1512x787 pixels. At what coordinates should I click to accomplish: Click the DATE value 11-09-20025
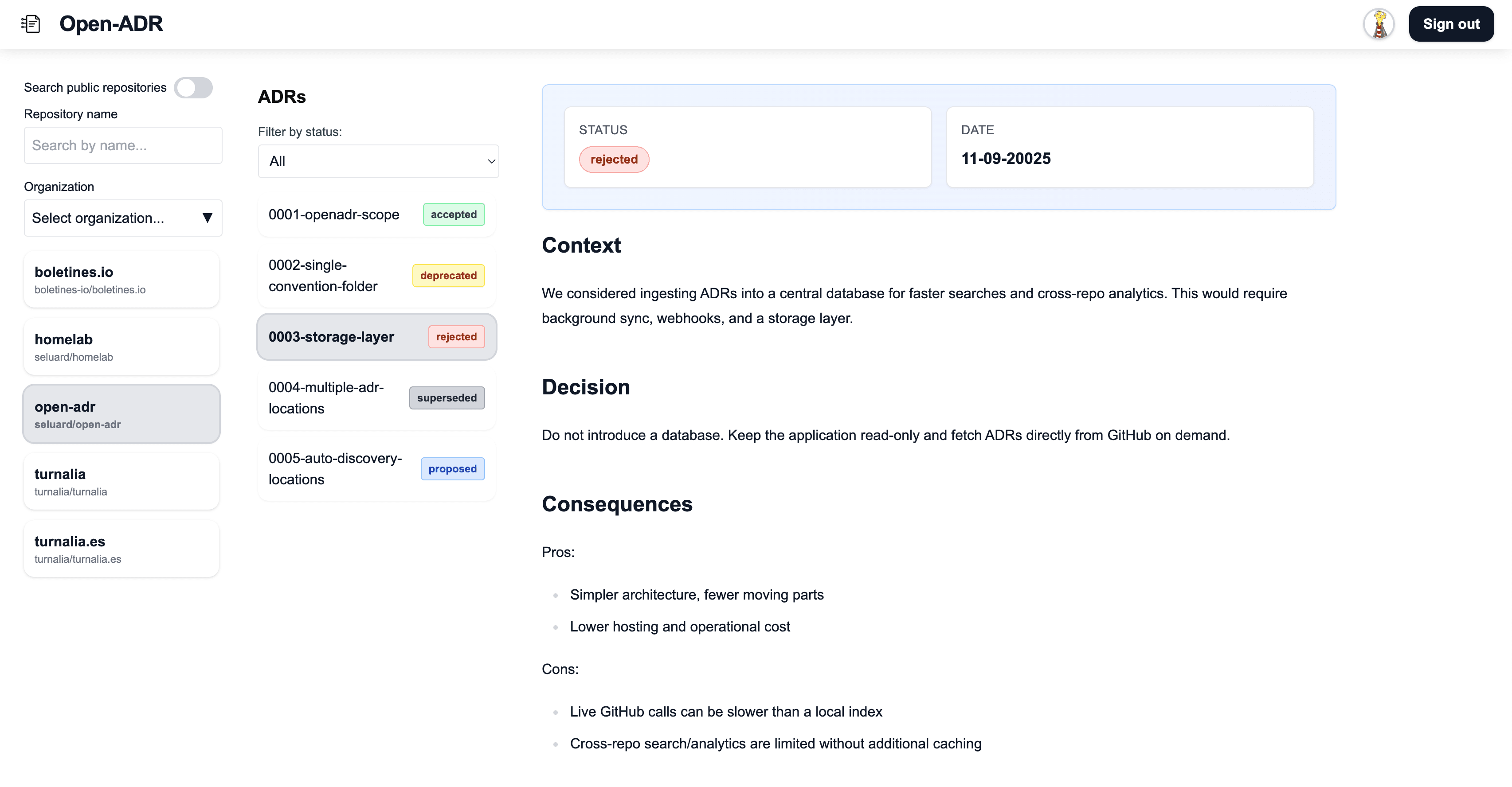click(x=1006, y=158)
